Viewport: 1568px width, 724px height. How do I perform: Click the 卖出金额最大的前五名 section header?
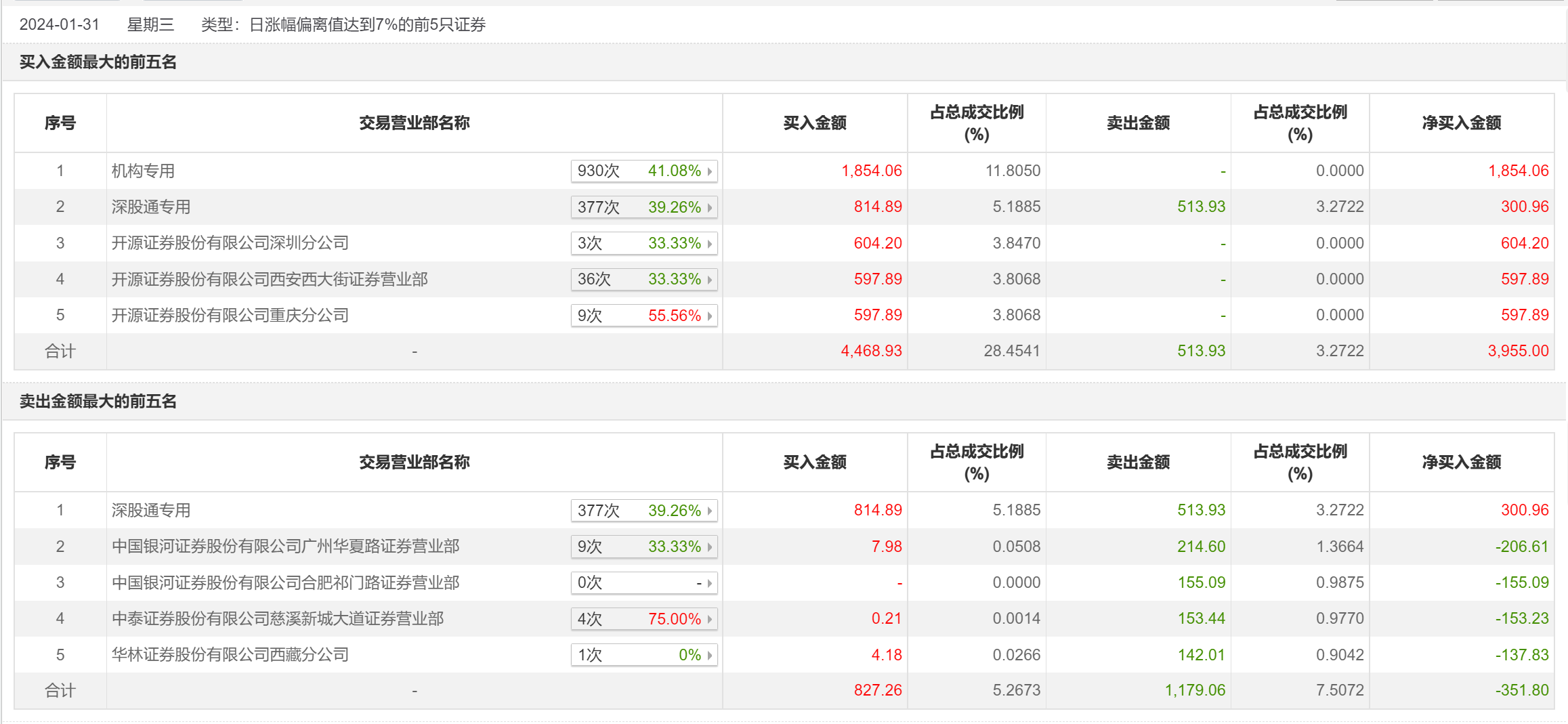98,402
